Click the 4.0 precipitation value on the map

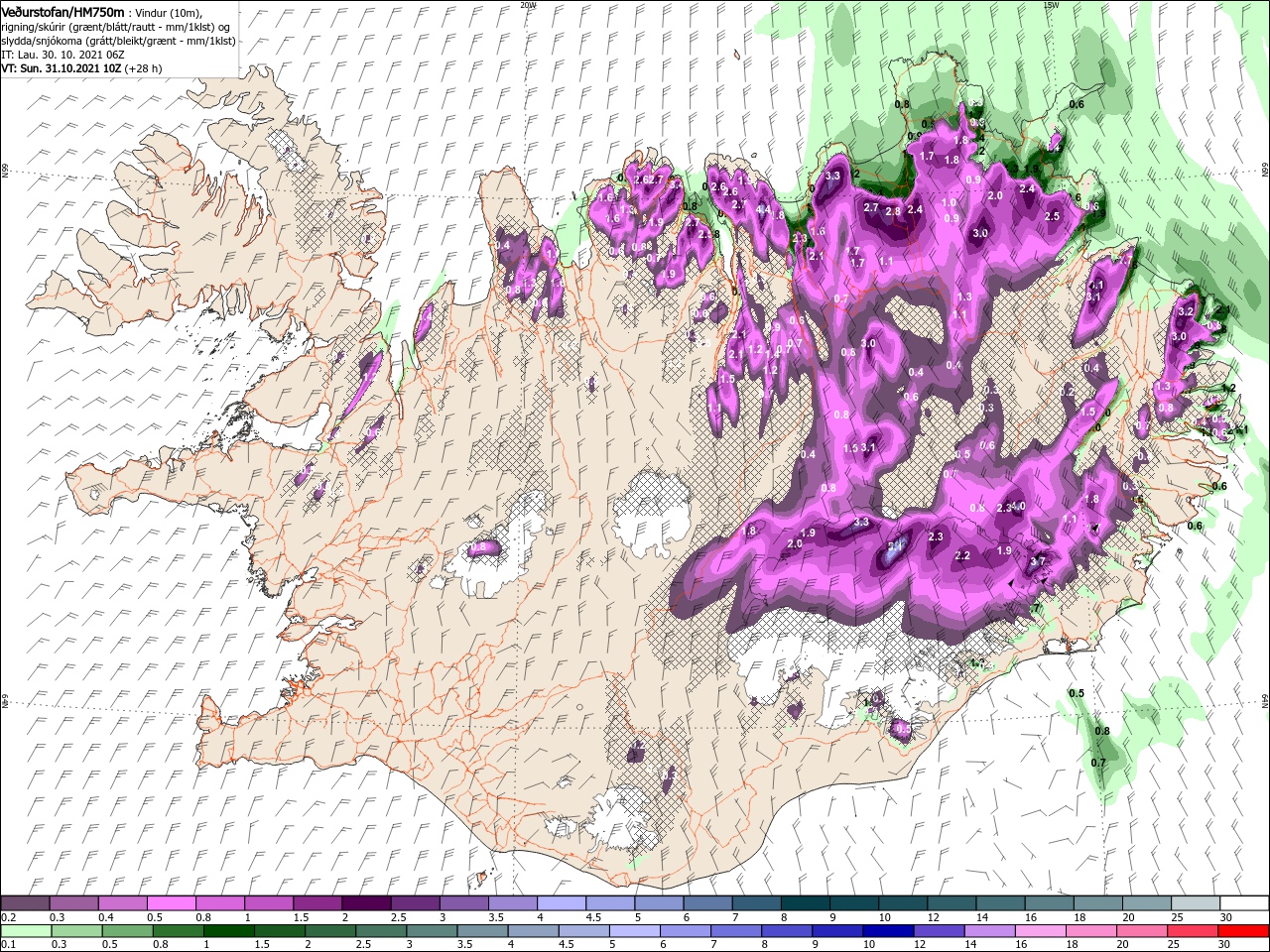pos(1017,506)
